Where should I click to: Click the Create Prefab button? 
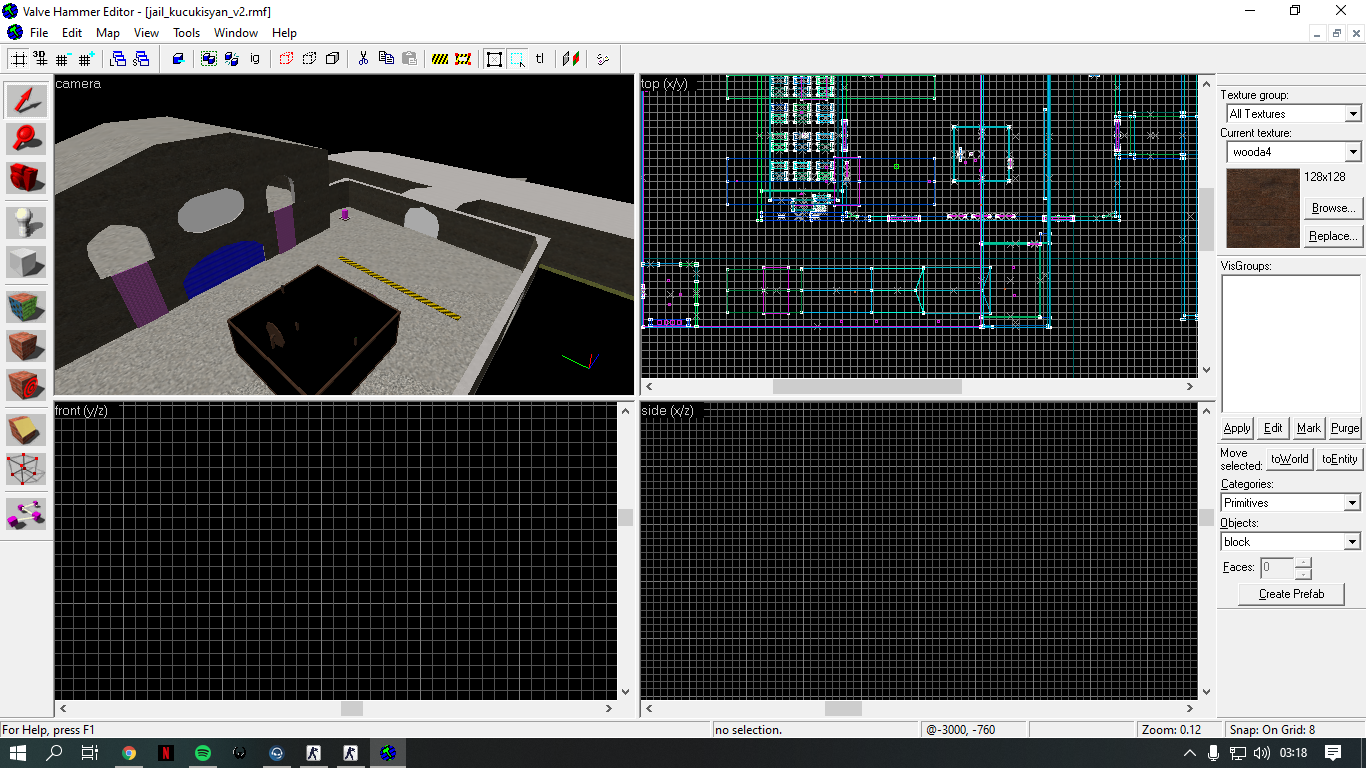coord(1291,594)
